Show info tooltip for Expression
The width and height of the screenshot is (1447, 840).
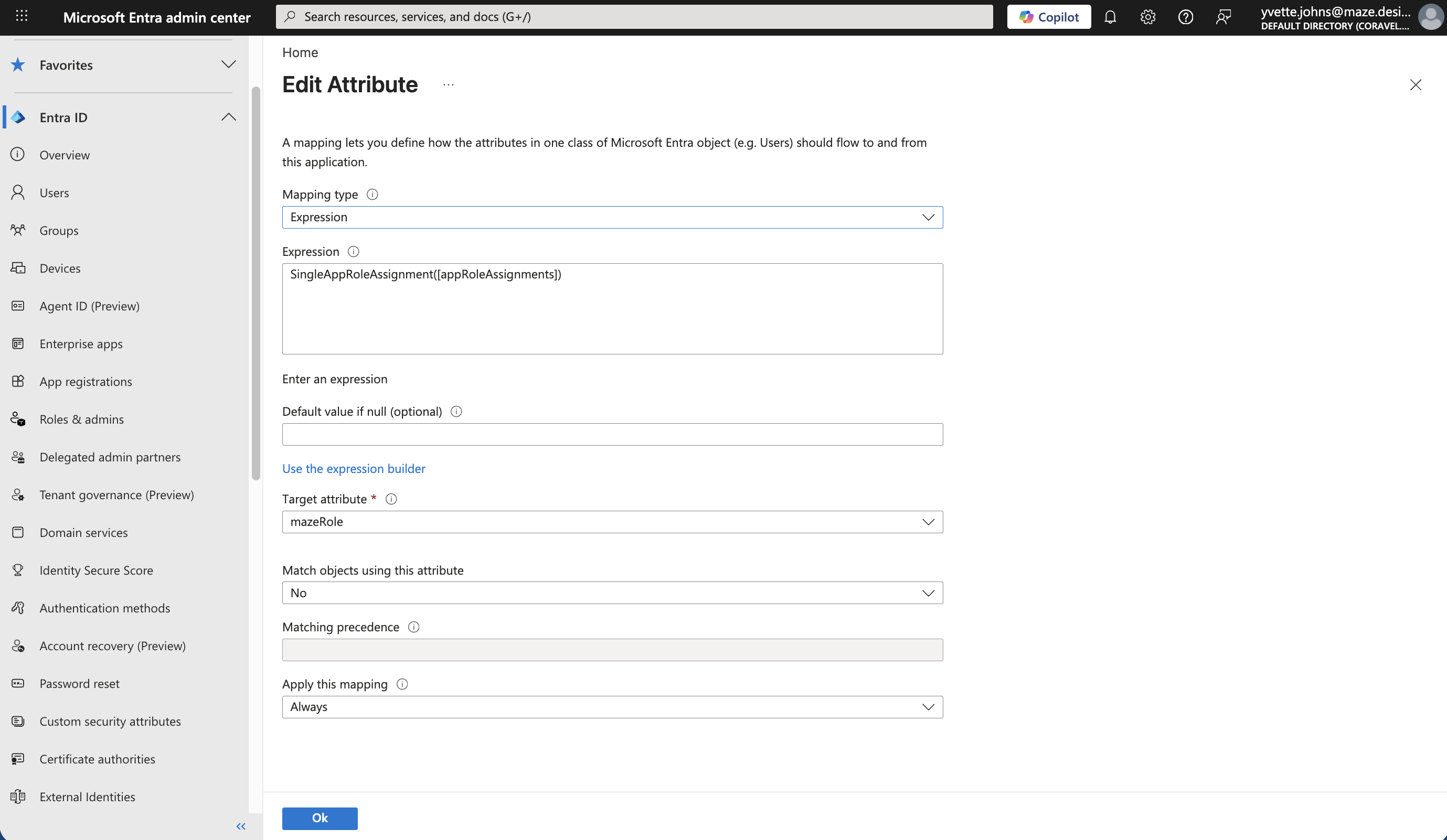click(x=354, y=251)
